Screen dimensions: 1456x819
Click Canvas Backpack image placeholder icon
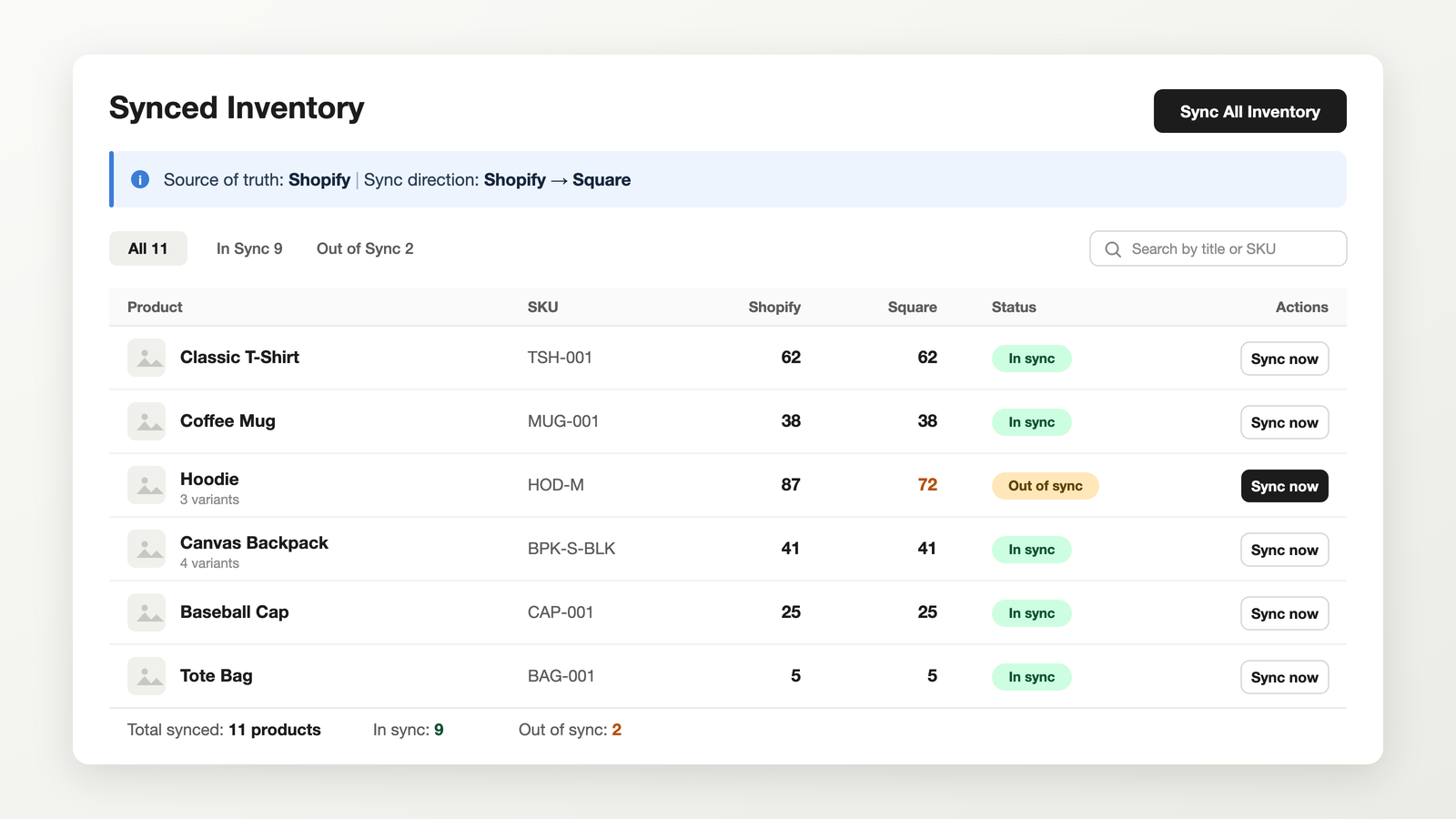(x=147, y=549)
